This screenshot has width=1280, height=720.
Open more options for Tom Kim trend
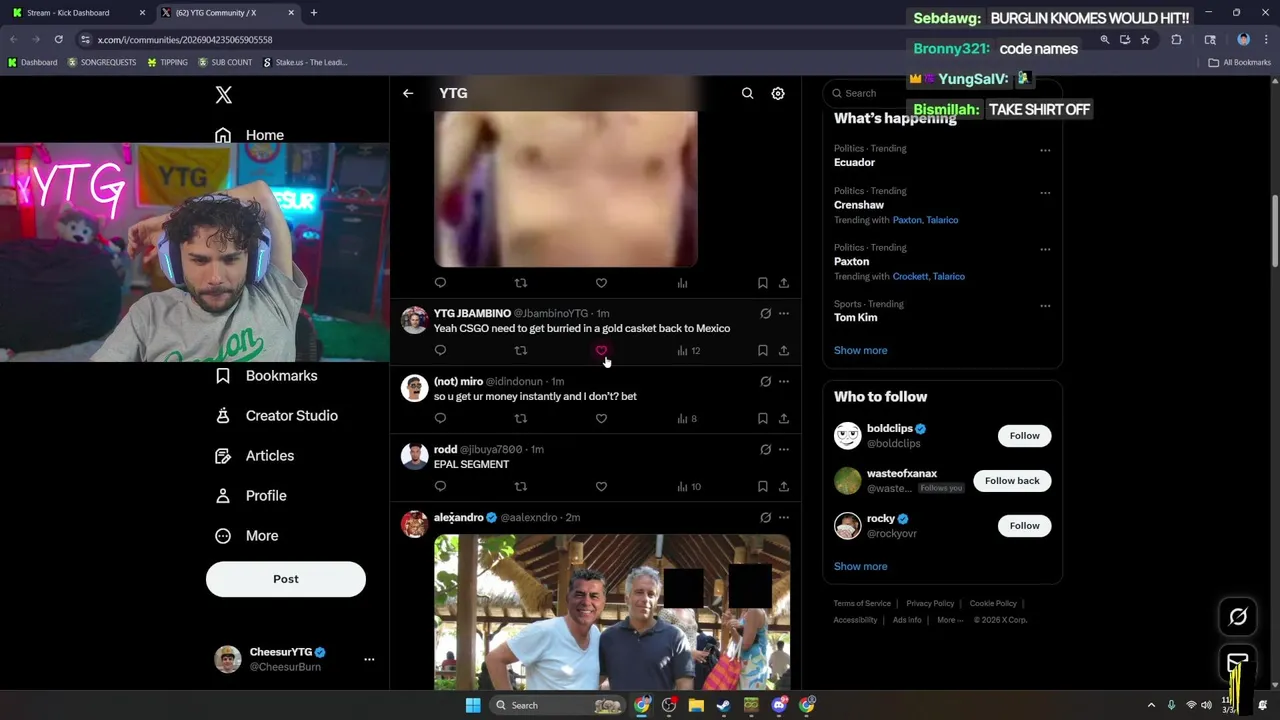click(1045, 306)
